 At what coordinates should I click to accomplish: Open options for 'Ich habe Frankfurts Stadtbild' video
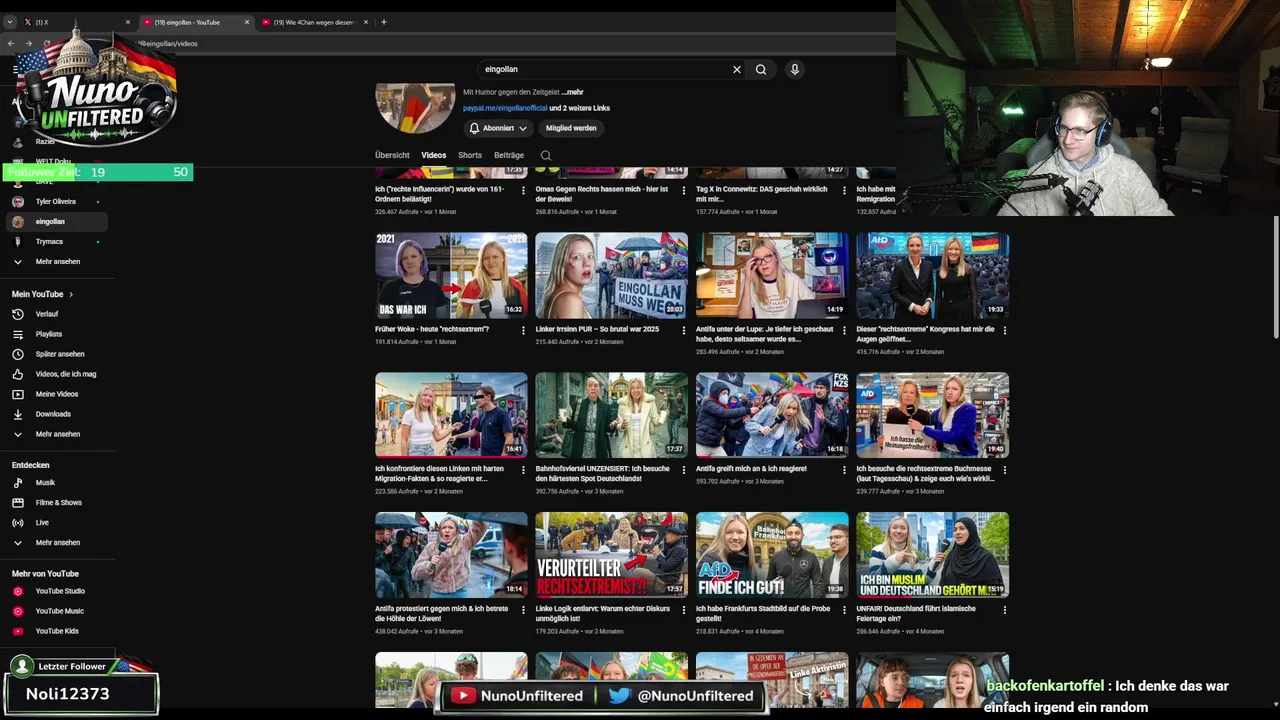[844, 609]
